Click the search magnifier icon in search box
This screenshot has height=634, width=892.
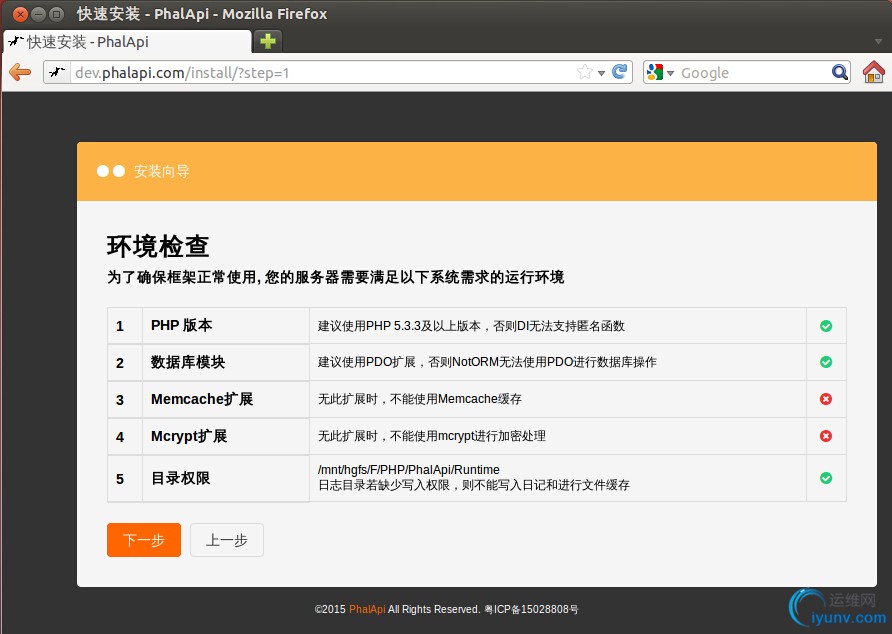point(840,72)
